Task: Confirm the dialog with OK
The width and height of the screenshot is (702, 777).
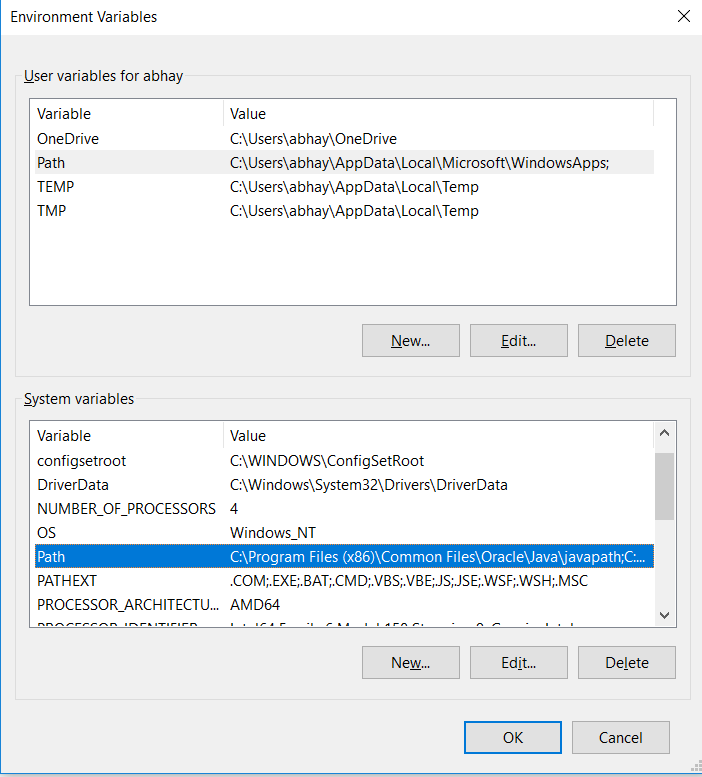Action: point(513,737)
